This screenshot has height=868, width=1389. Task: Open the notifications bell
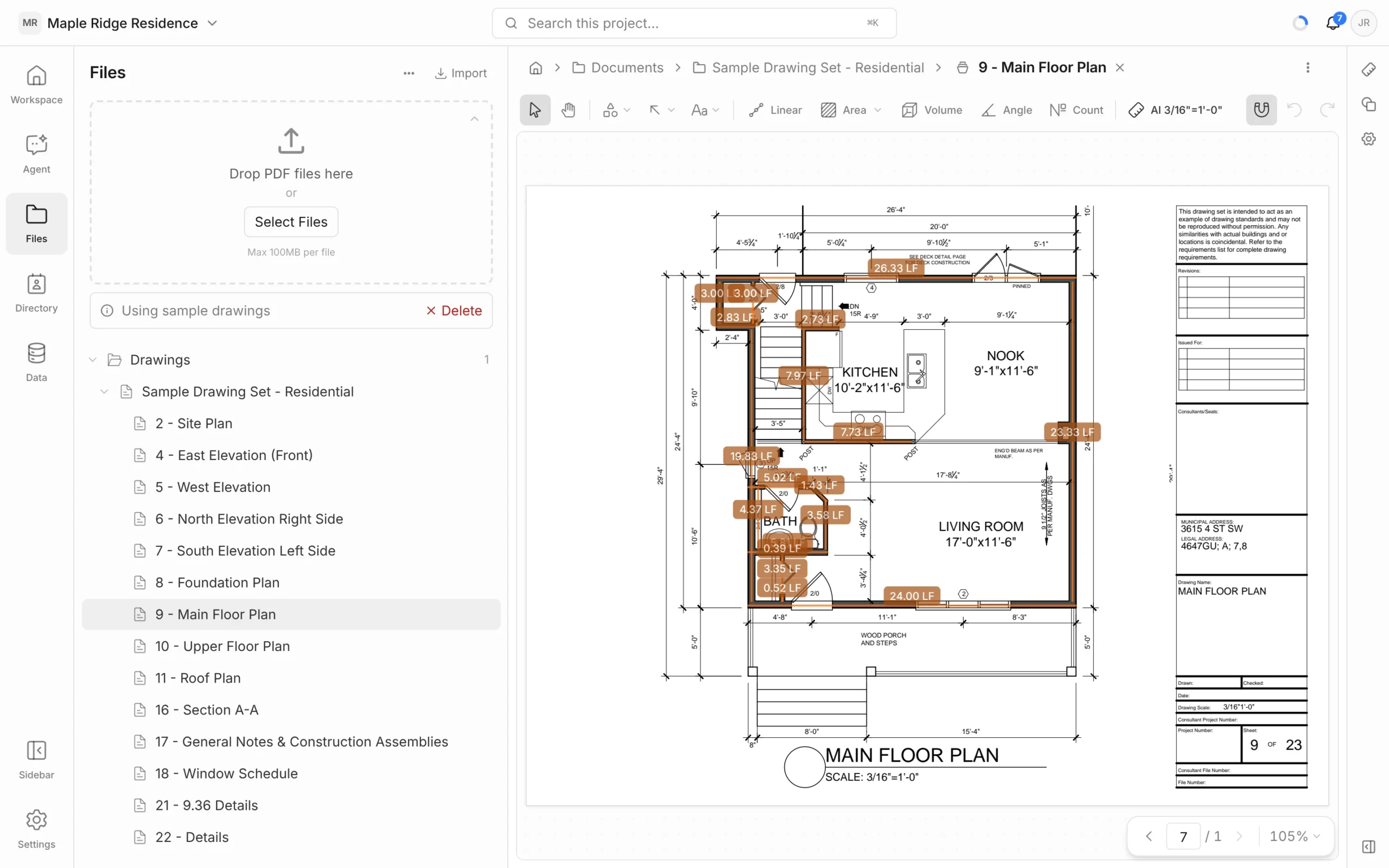1333,23
